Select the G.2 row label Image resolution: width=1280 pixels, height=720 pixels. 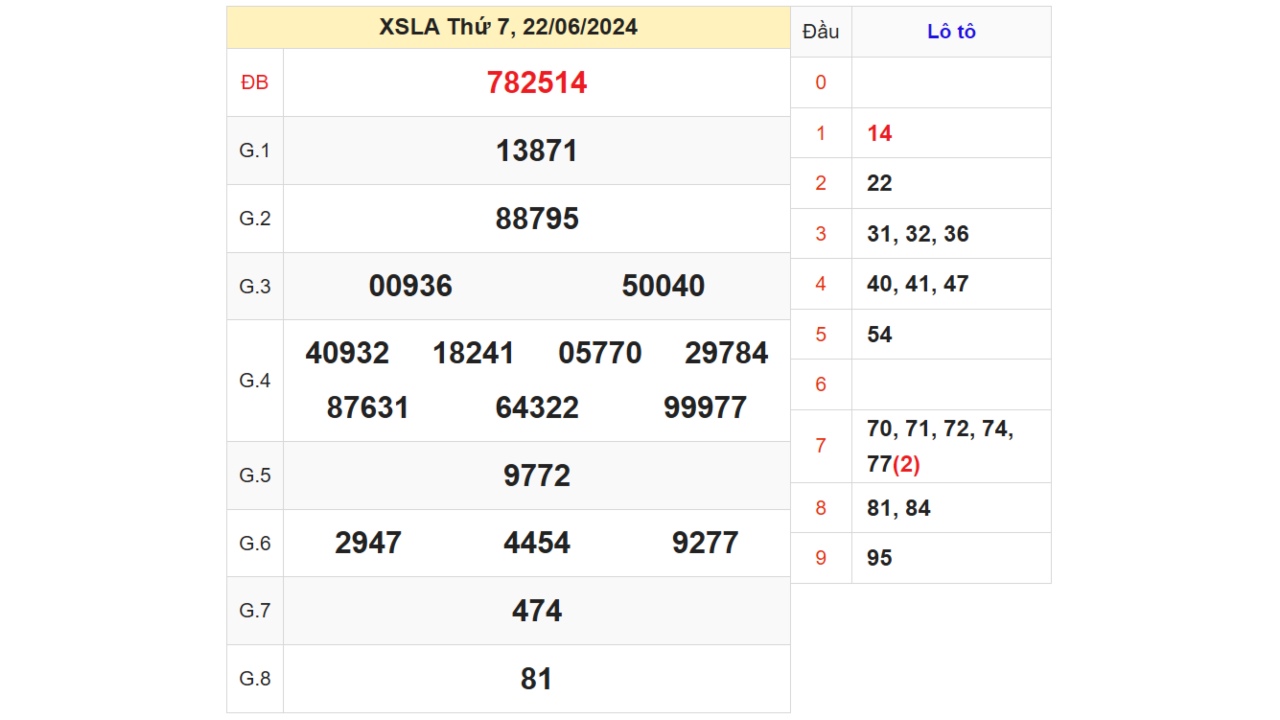(x=255, y=218)
